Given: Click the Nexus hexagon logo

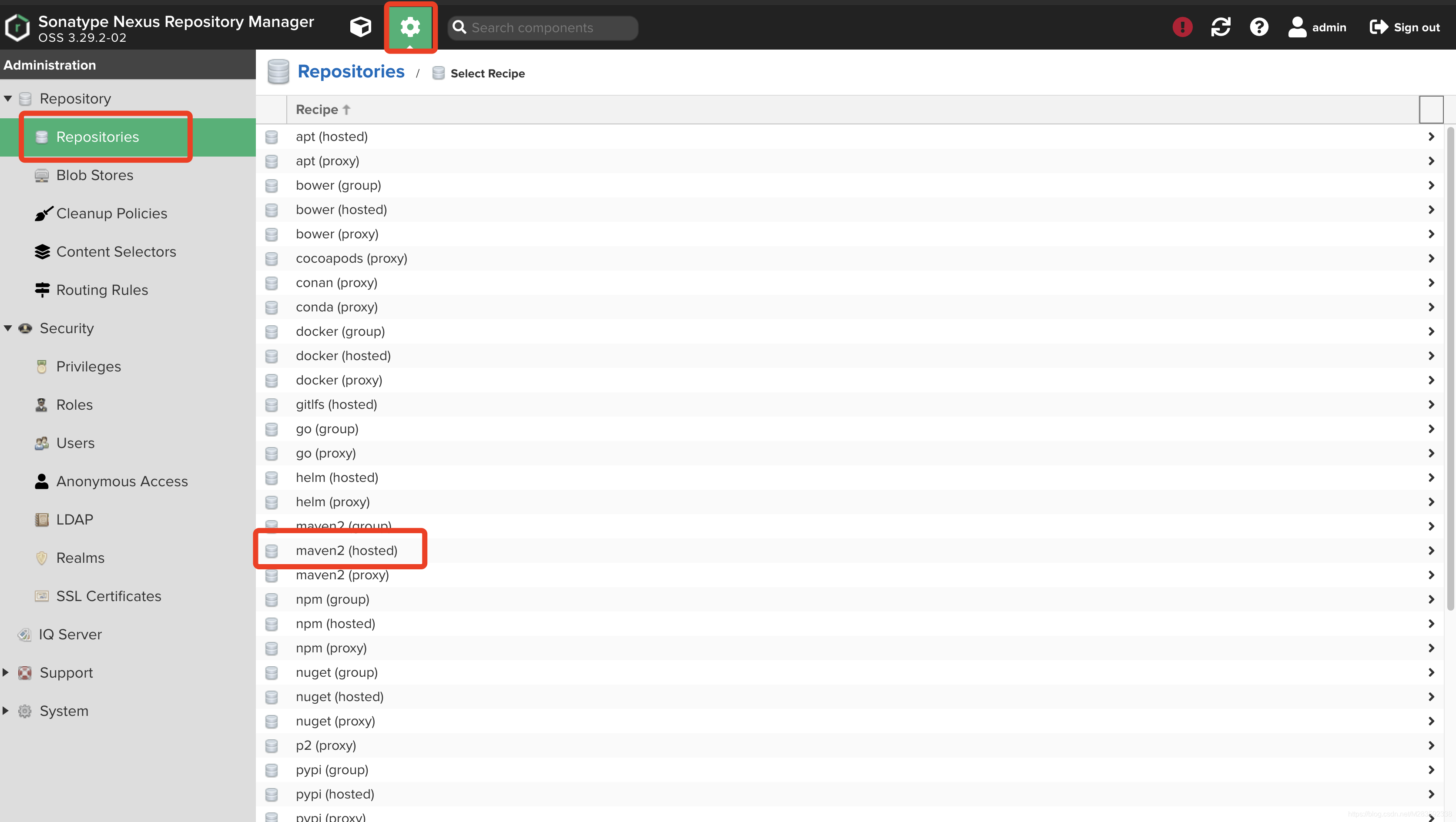Looking at the screenshot, I should pos(17,27).
